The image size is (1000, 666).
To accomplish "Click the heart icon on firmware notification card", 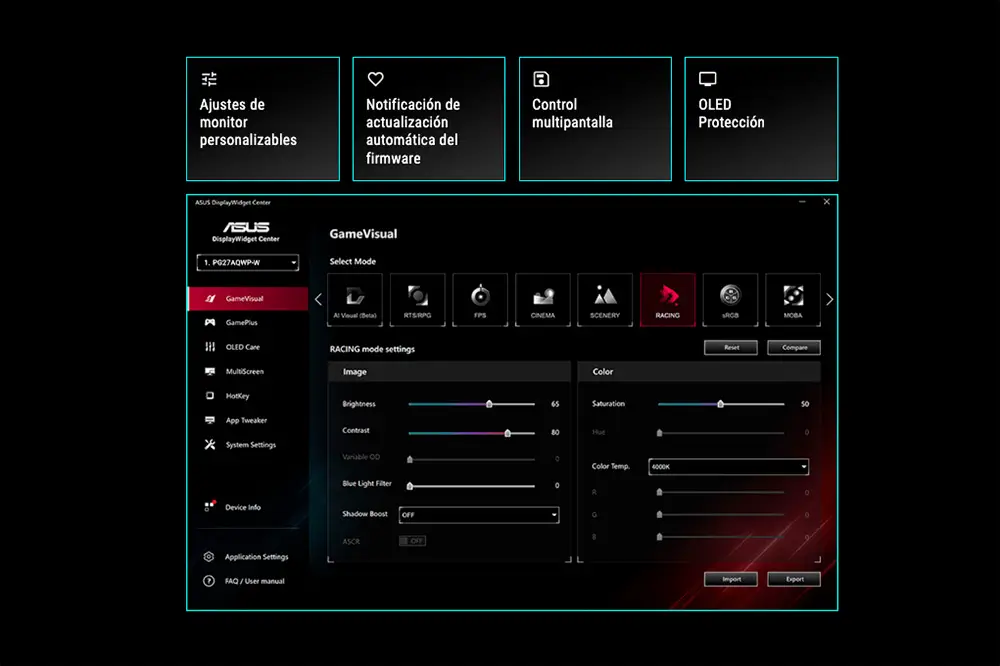I will coord(376,79).
